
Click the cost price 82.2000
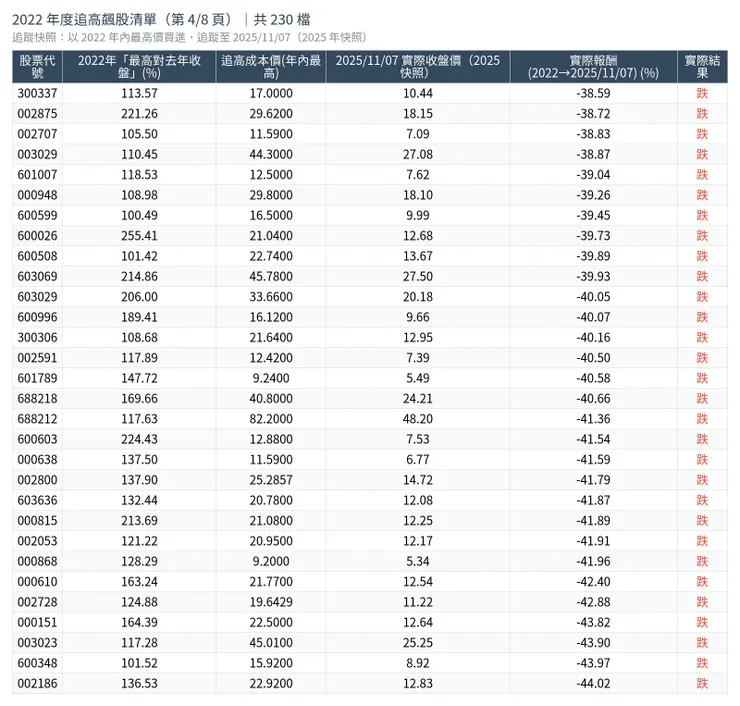(x=271, y=419)
